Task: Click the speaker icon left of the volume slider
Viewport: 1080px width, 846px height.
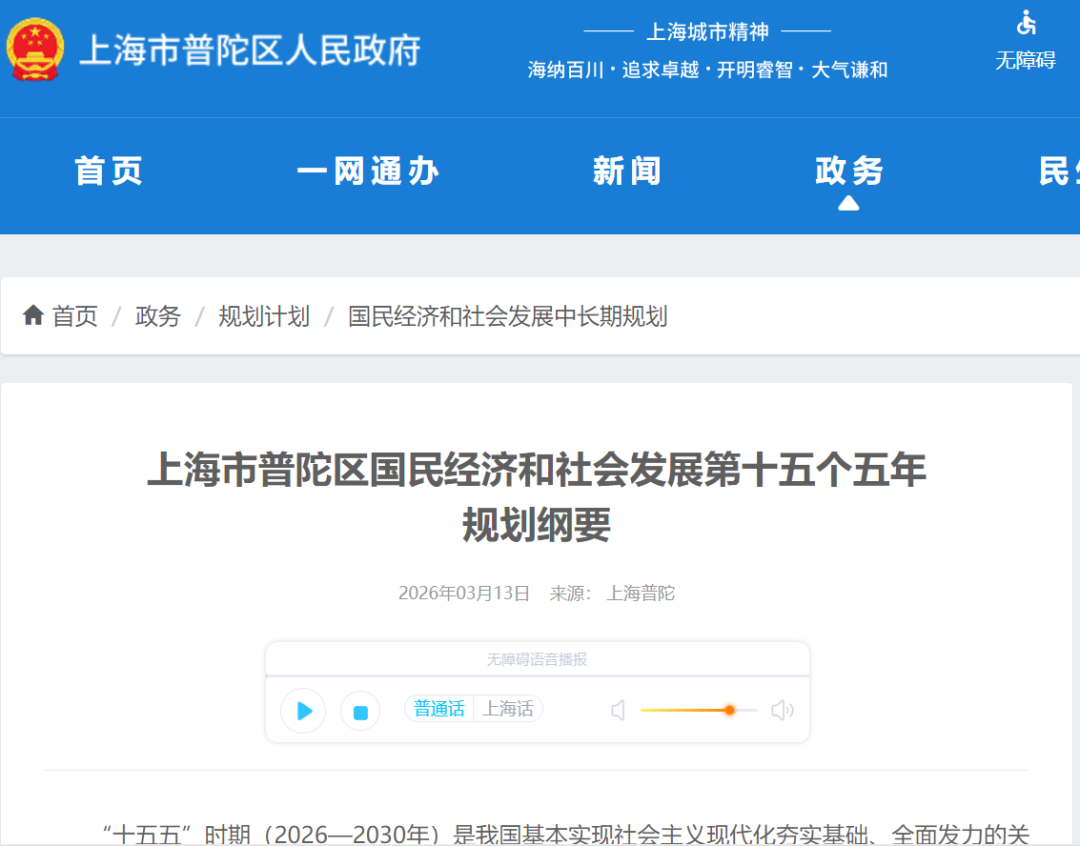Action: click(618, 710)
